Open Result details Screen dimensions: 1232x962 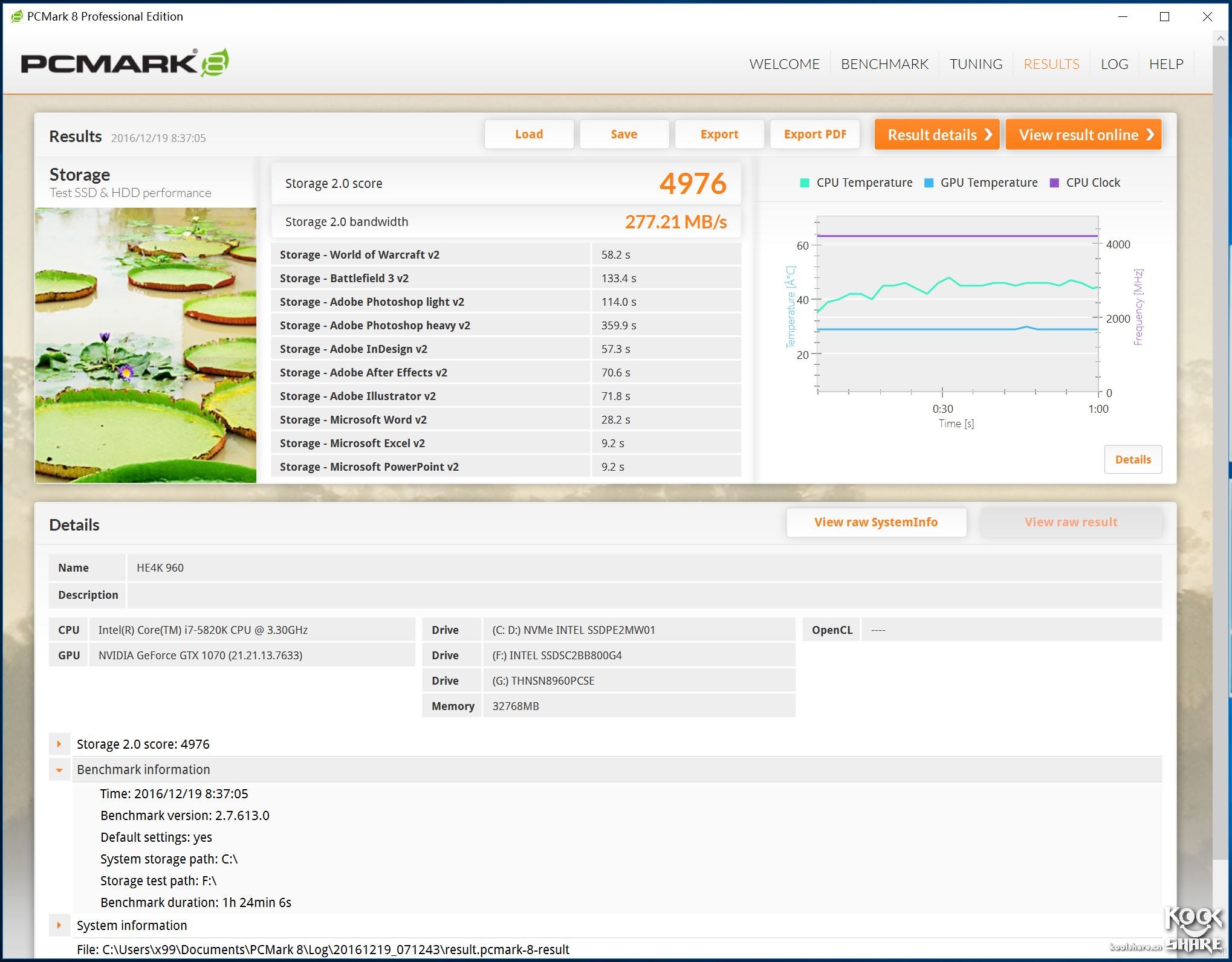tap(937, 135)
